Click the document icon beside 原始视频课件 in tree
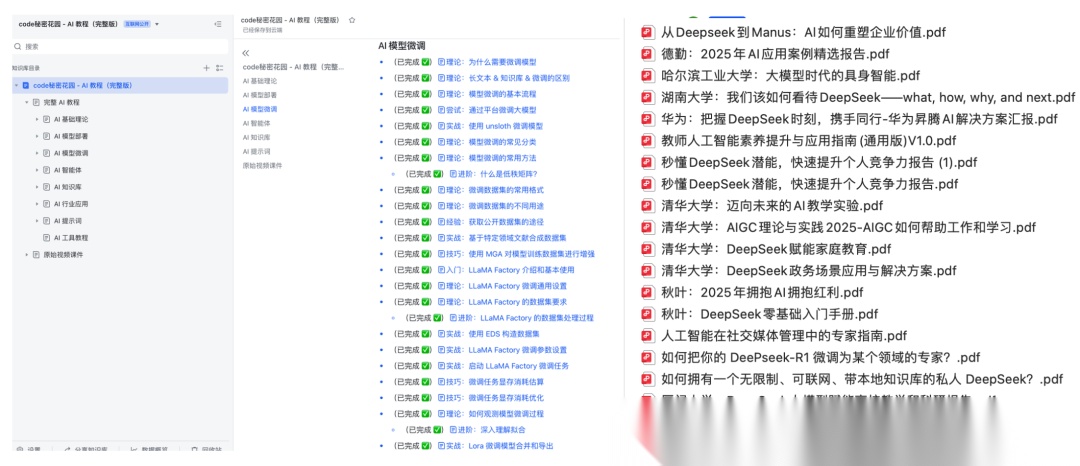1080x466 pixels. point(36,255)
